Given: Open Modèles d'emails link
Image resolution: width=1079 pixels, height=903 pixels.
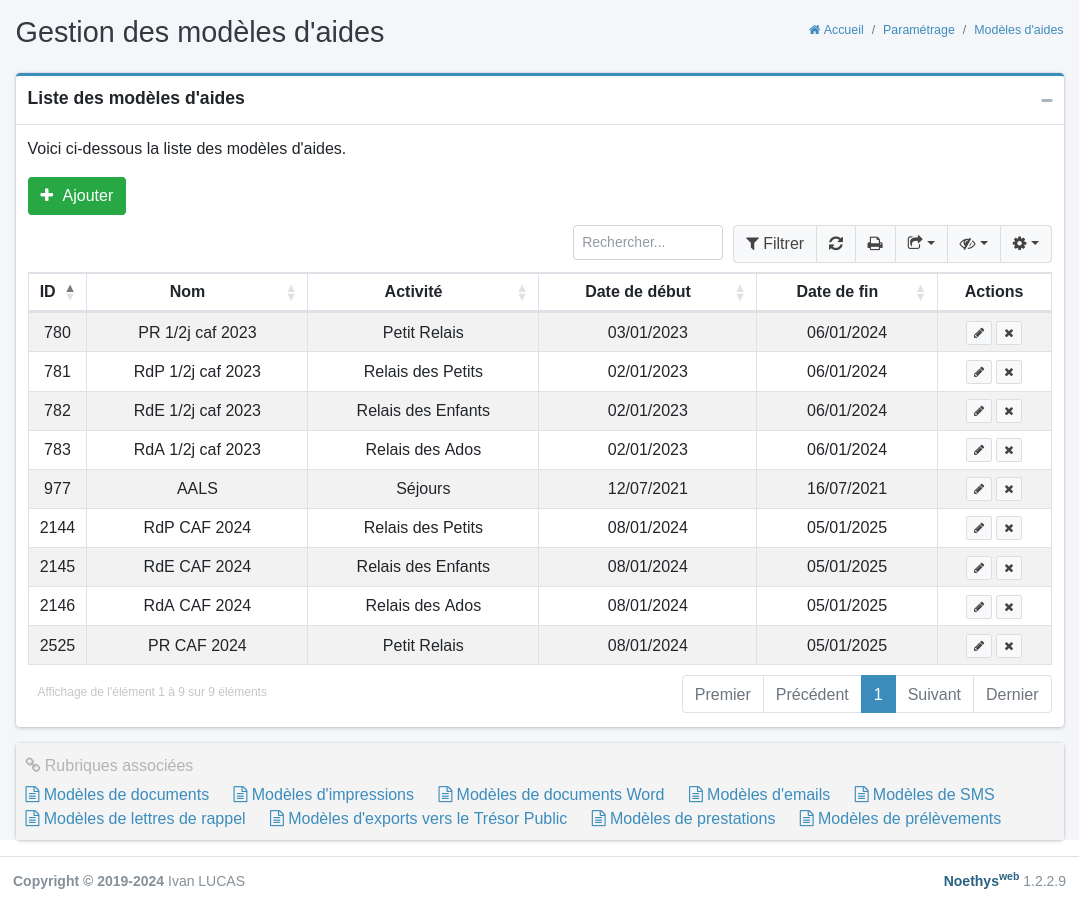Looking at the screenshot, I should (x=767, y=794).
